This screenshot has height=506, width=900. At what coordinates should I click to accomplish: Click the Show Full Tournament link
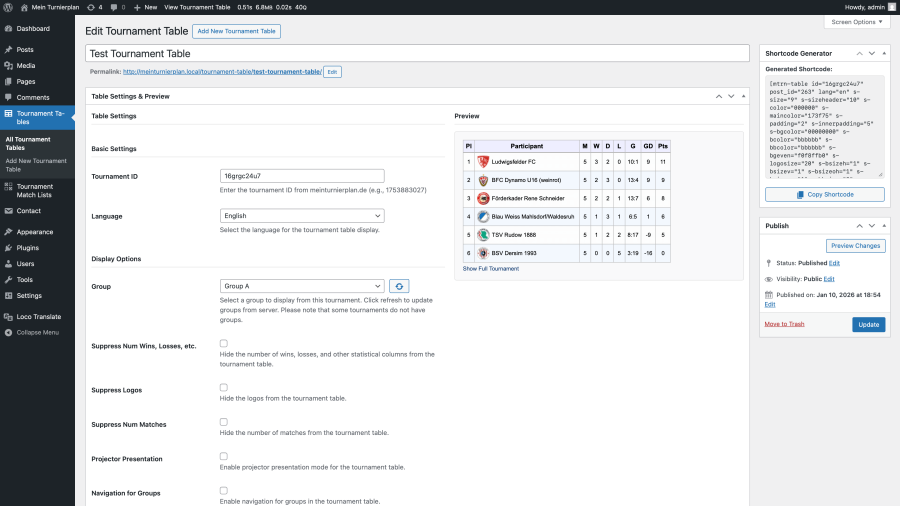coord(490,268)
